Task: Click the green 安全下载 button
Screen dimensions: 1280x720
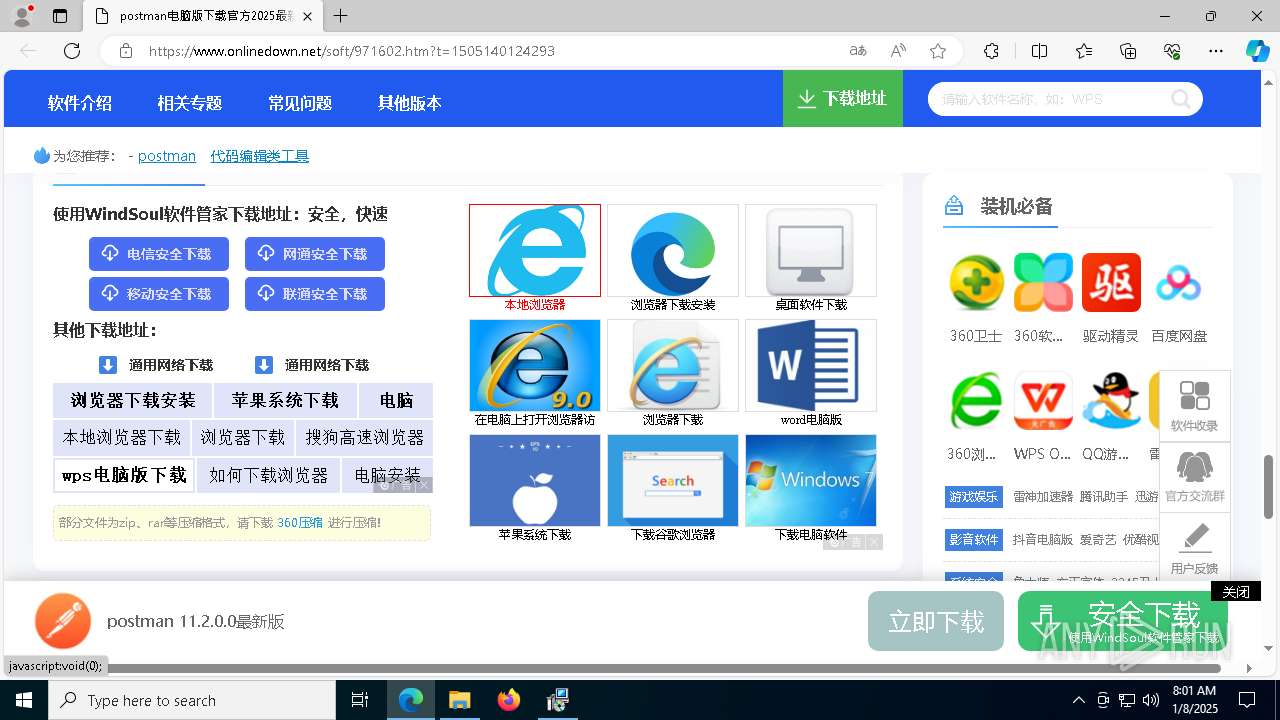Action: click(1123, 621)
